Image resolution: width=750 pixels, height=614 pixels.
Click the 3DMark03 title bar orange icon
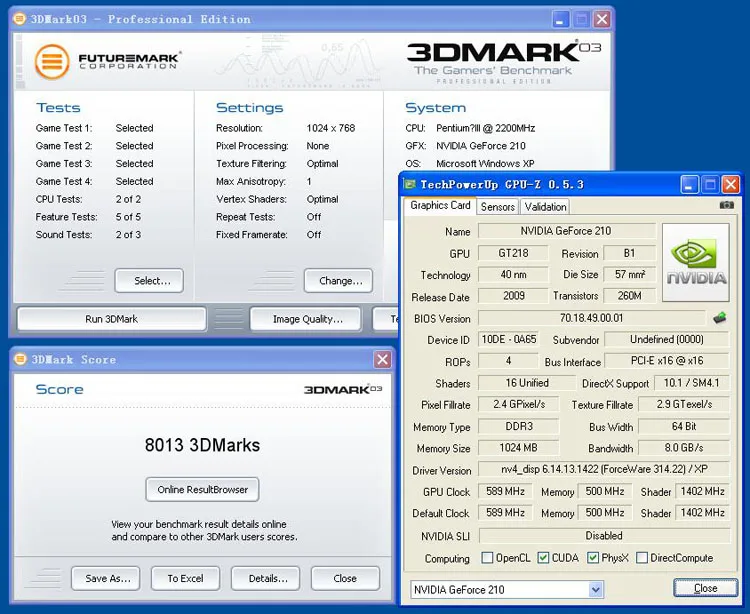pyautogui.click(x=19, y=19)
